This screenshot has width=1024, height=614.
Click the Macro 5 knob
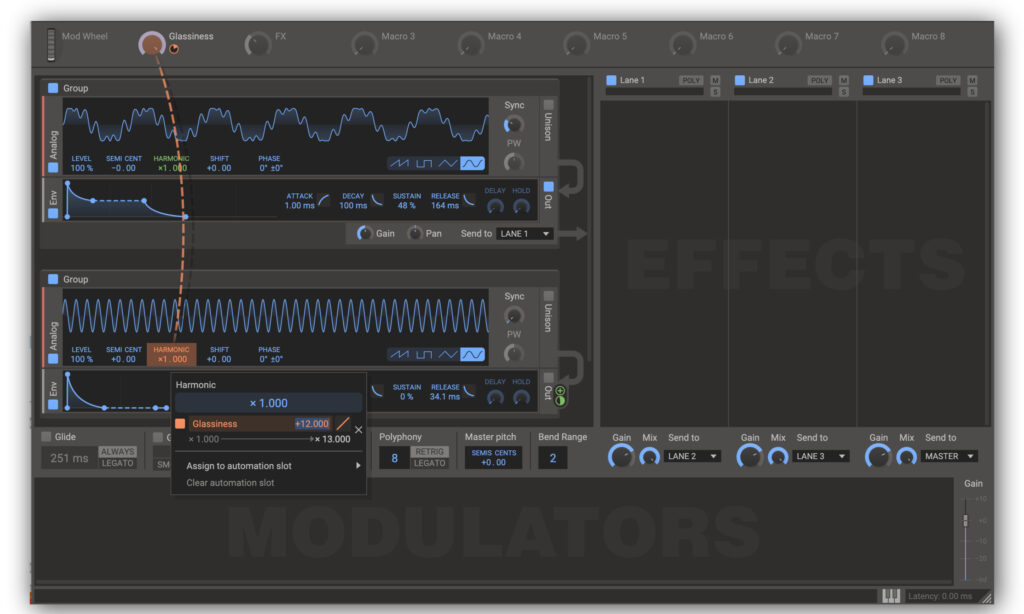[x=575, y=44]
